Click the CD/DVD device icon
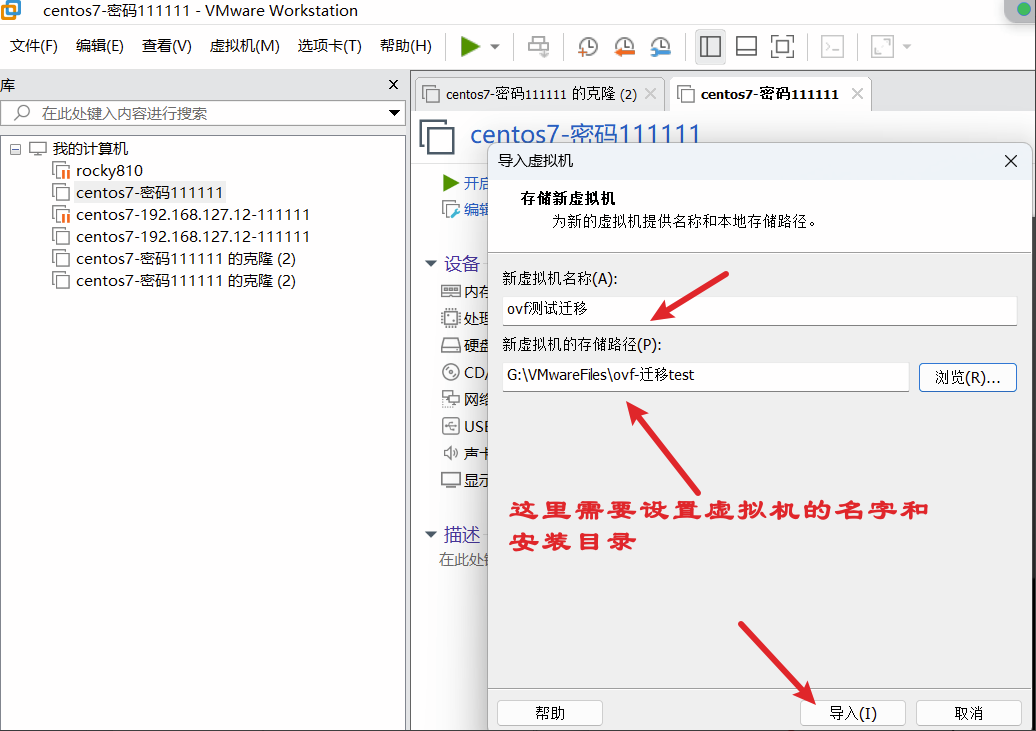This screenshot has height=731, width=1036. [450, 372]
